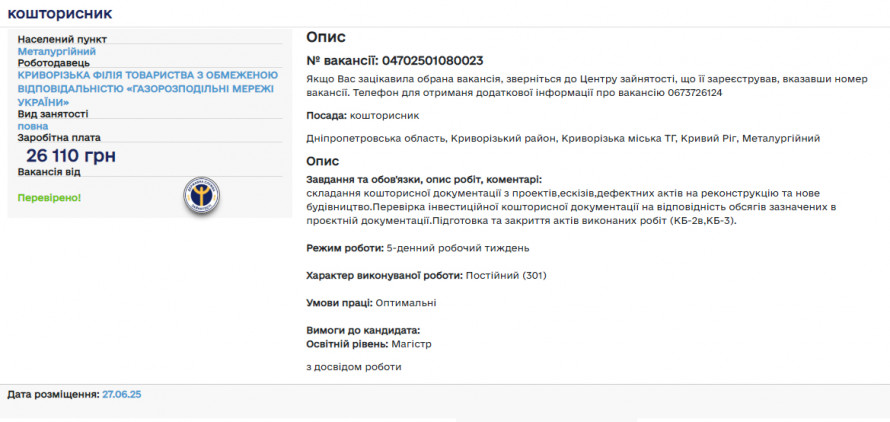The width and height of the screenshot is (890, 422).
Task: Click the State Employment Center logo icon
Action: (x=202, y=195)
